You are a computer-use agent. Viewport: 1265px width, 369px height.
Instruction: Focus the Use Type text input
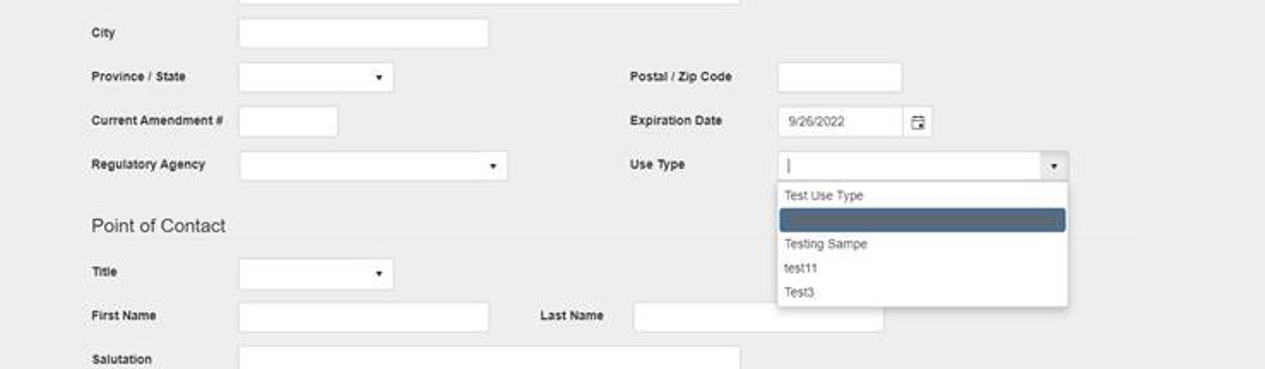tap(909, 166)
